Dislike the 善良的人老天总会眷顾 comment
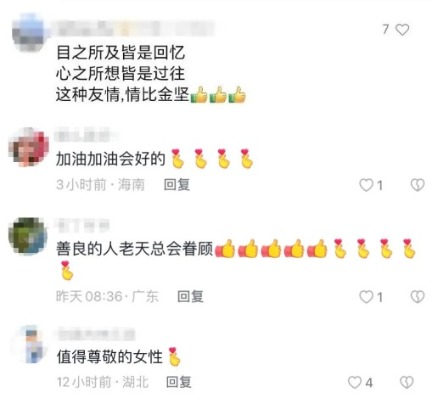The image size is (447, 411). click(x=417, y=297)
